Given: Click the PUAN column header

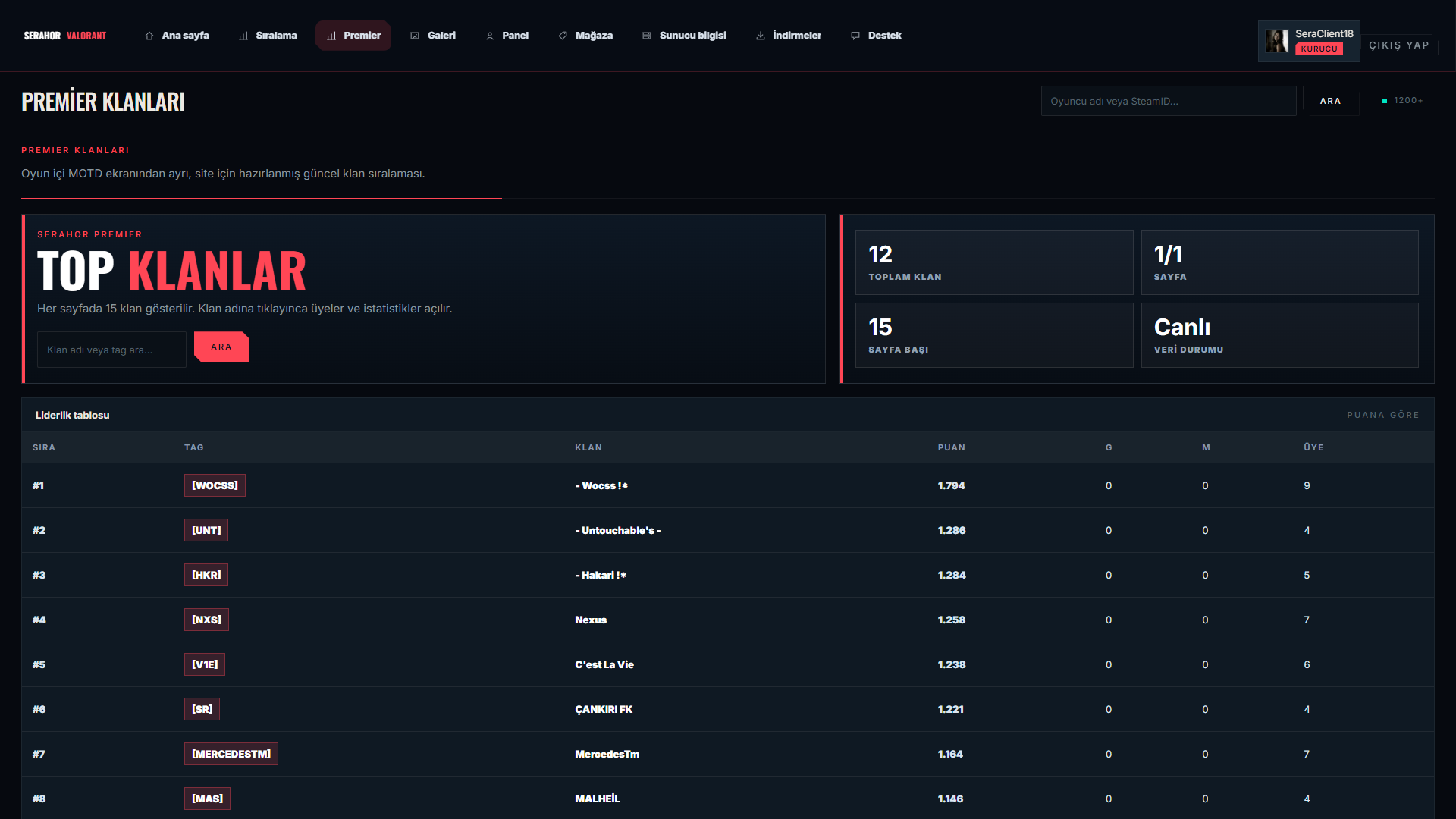Looking at the screenshot, I should tap(952, 447).
